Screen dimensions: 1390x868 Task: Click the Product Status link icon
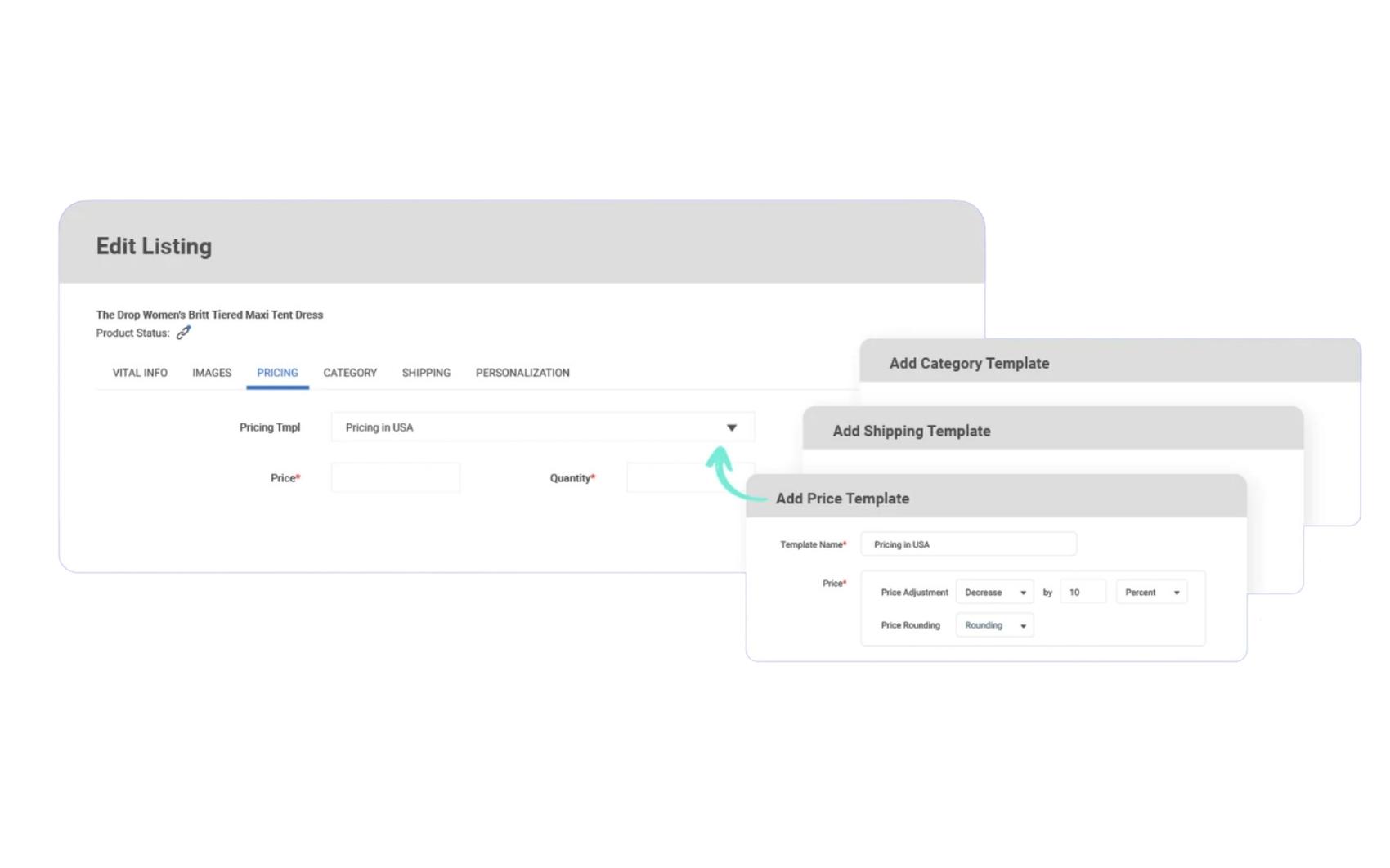[183, 332]
